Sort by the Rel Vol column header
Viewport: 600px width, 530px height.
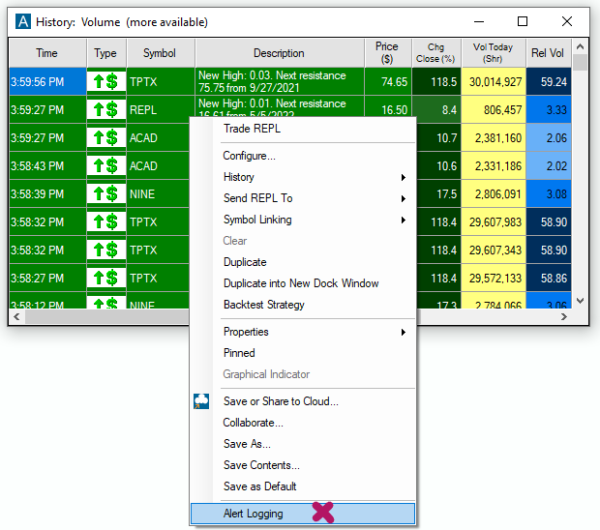click(548, 53)
